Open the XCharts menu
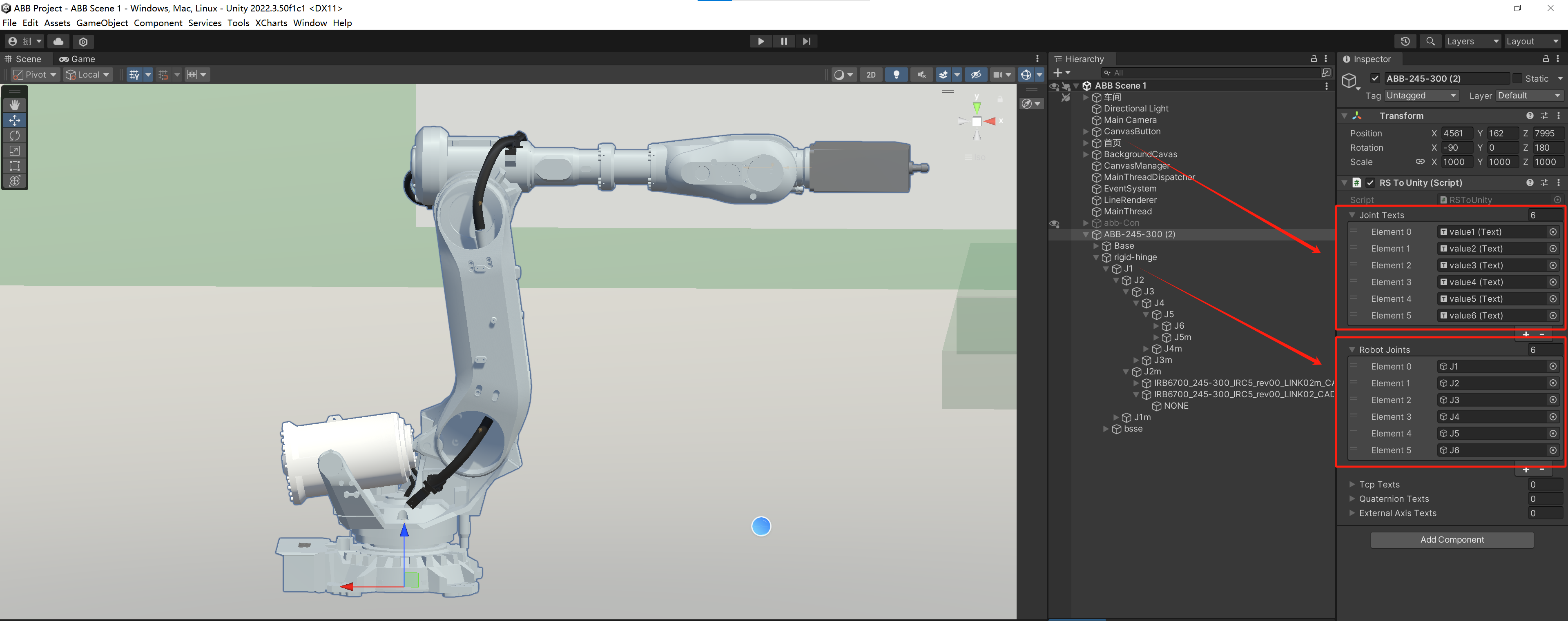 click(271, 23)
